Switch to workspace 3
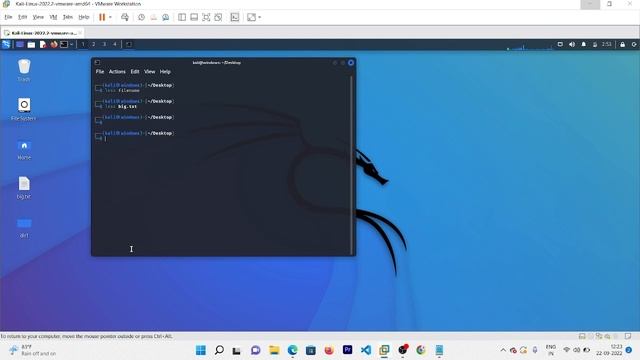This screenshot has width=640, height=360. (x=104, y=44)
